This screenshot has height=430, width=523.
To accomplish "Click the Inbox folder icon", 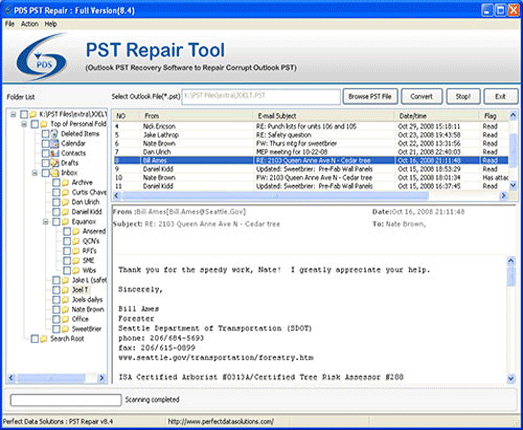I will 54,173.
